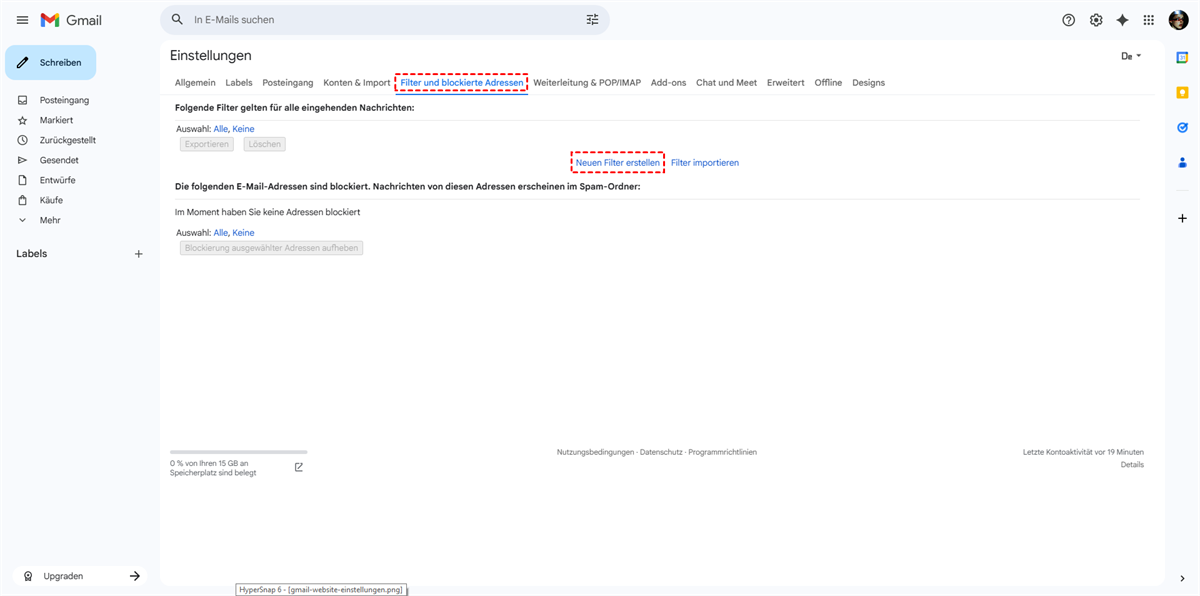The width and height of the screenshot is (1200, 596).
Task: Open the input language dropdown
Action: coord(1131,56)
